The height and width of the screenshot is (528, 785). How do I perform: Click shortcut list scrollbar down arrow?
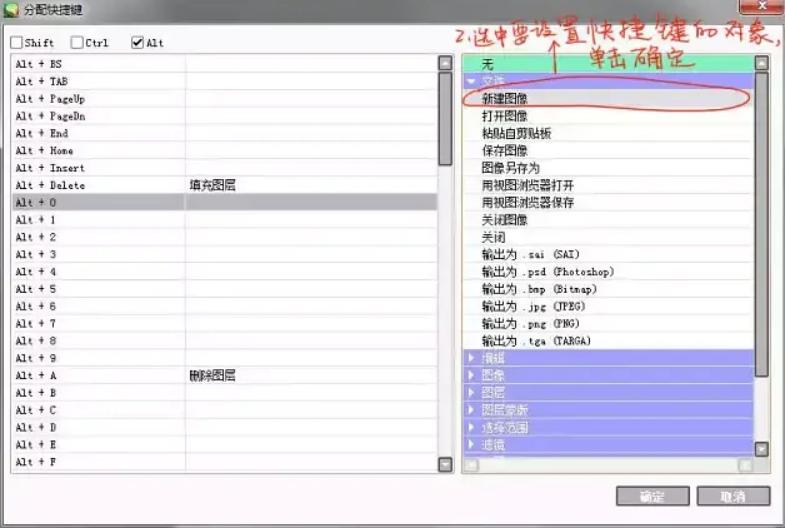pyautogui.click(x=445, y=464)
